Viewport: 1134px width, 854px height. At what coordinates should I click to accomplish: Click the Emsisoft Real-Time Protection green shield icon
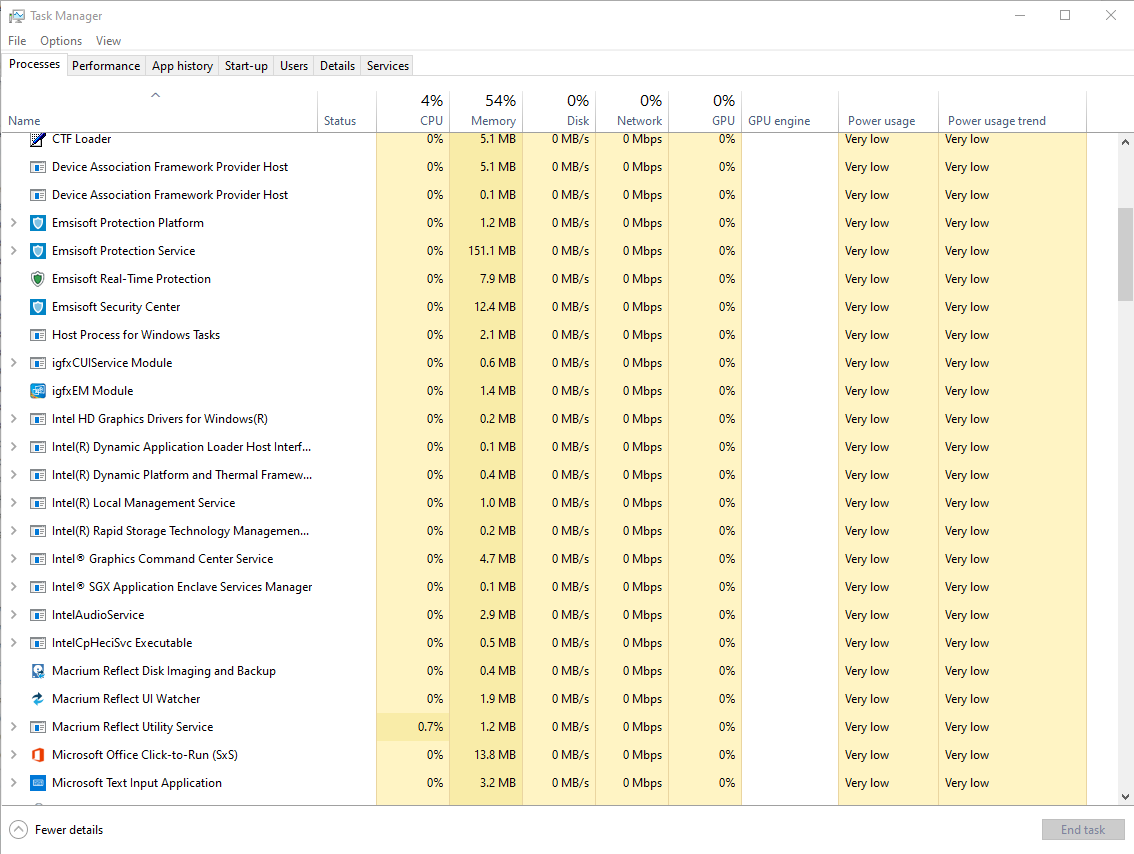[38, 279]
